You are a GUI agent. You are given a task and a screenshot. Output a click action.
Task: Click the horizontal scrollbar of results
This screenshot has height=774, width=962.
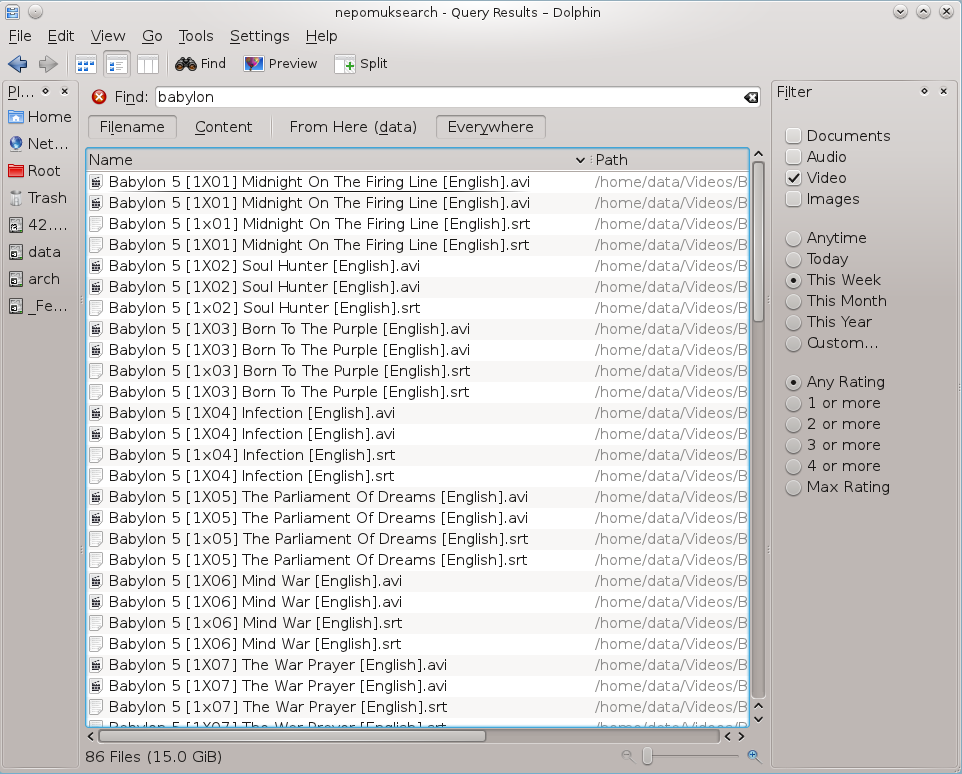pyautogui.click(x=292, y=736)
